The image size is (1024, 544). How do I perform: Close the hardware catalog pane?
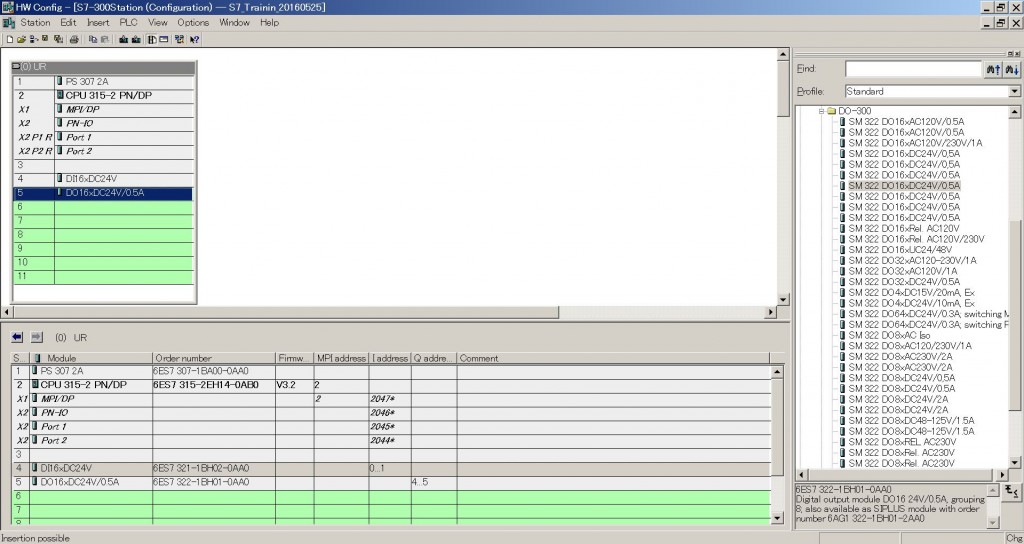[x=1017, y=54]
